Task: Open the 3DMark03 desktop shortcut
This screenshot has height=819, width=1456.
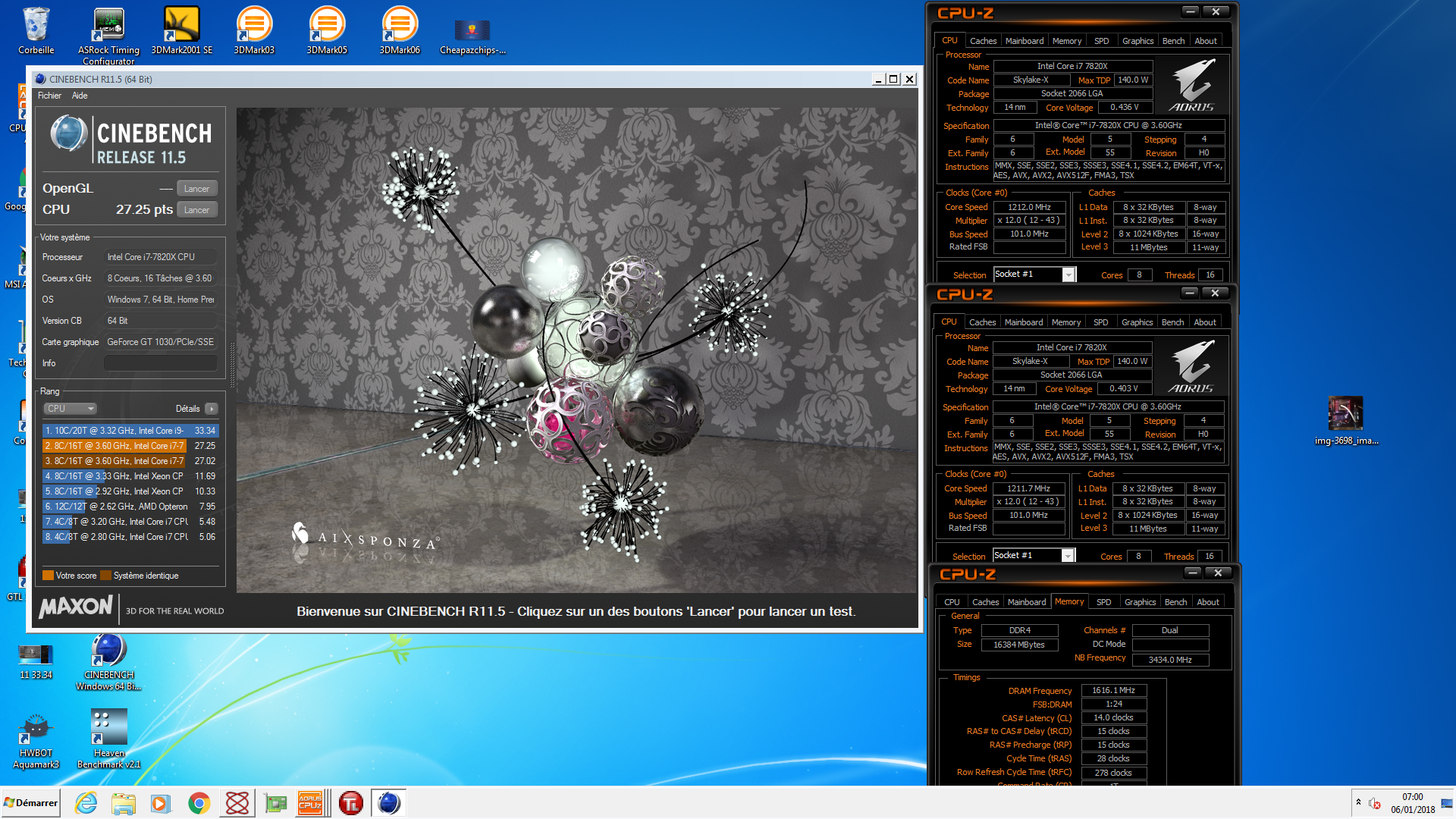Action: click(x=254, y=30)
